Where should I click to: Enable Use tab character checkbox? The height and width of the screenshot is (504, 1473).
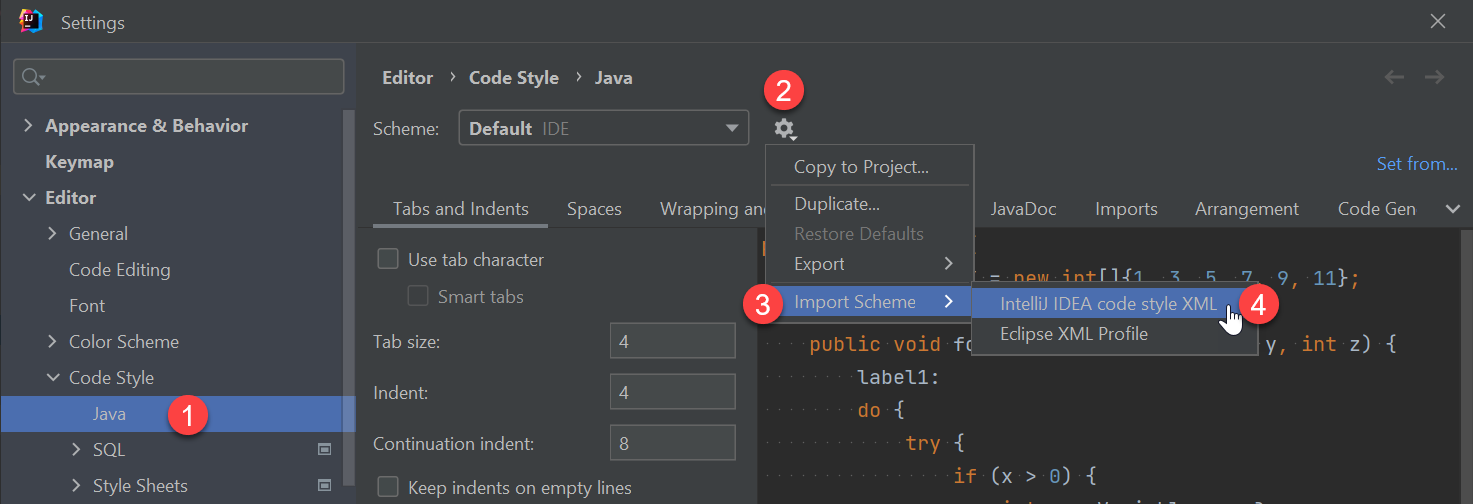(387, 260)
